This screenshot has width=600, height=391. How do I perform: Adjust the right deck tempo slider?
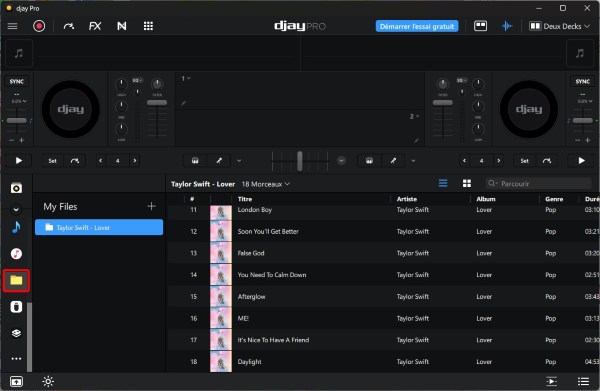[583, 121]
